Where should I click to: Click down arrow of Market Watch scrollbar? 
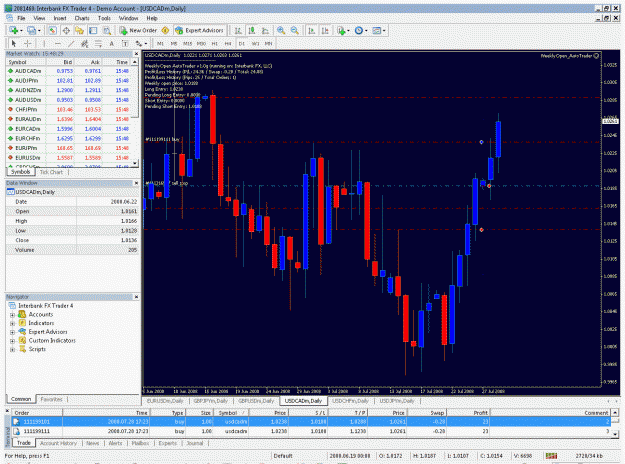point(135,163)
